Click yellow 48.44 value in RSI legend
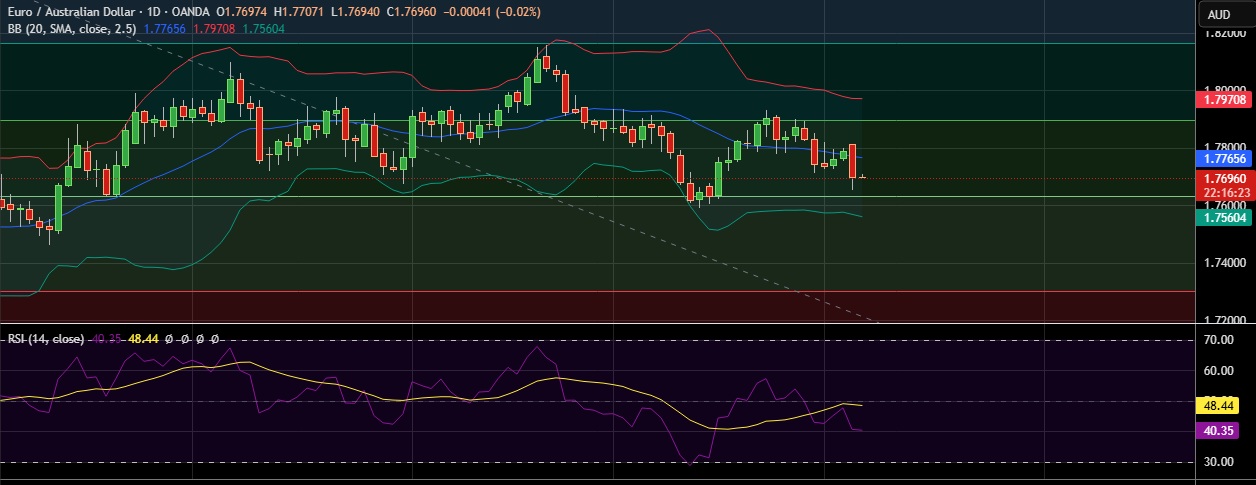This screenshot has width=1256, height=485. point(144,340)
